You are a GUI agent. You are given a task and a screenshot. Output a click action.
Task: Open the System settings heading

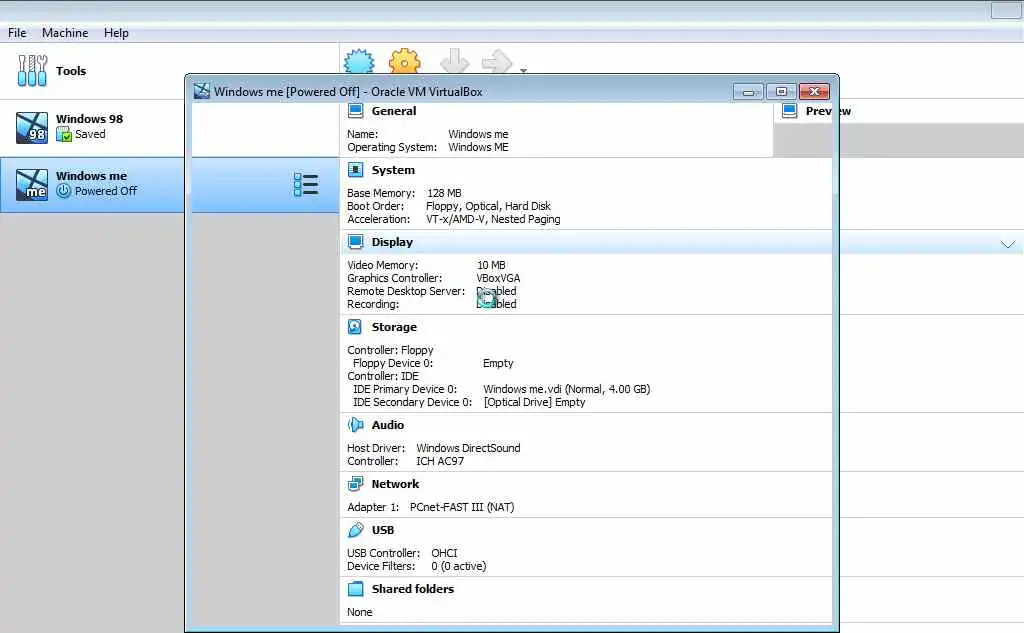click(393, 170)
